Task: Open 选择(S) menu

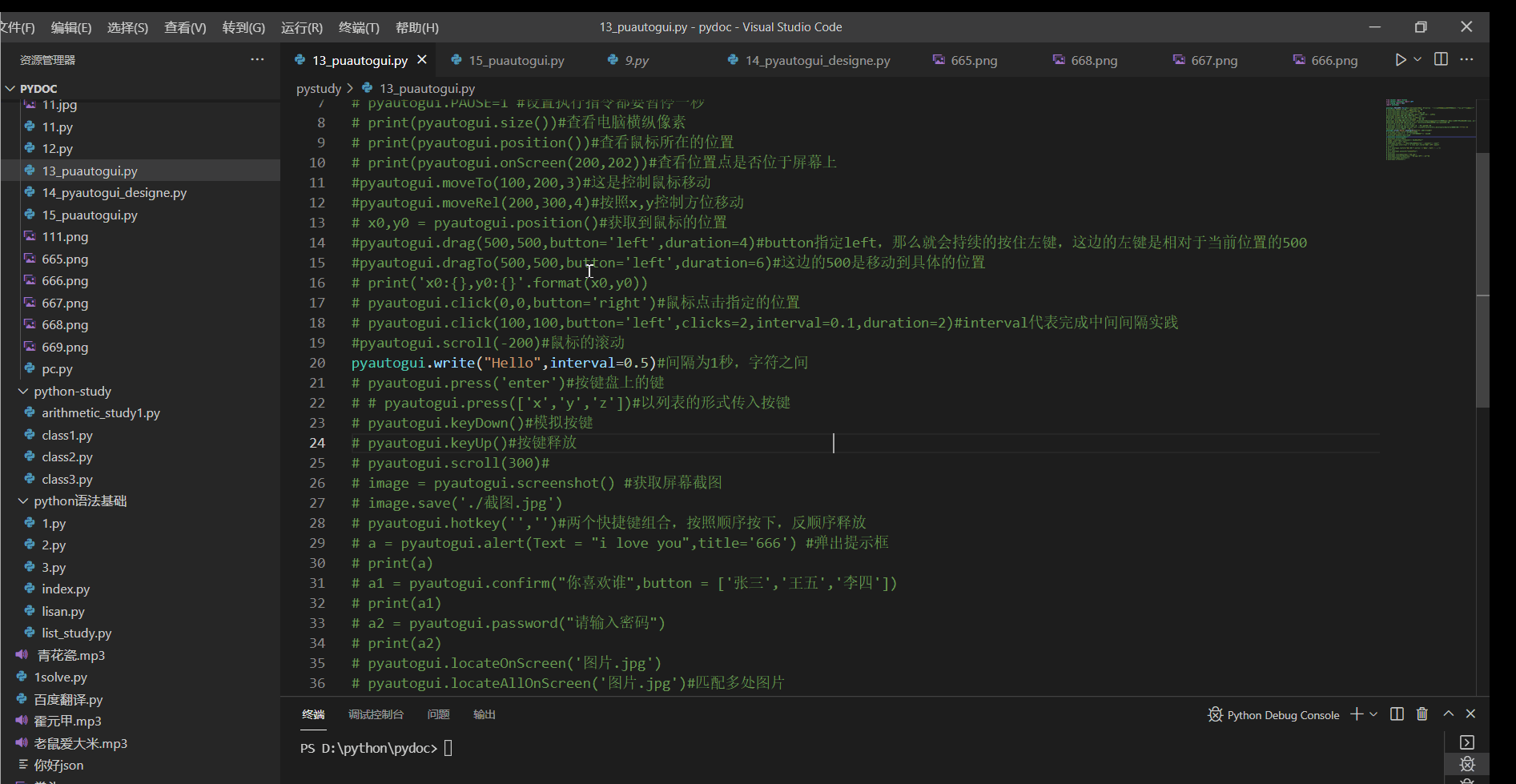Action: pyautogui.click(x=127, y=27)
